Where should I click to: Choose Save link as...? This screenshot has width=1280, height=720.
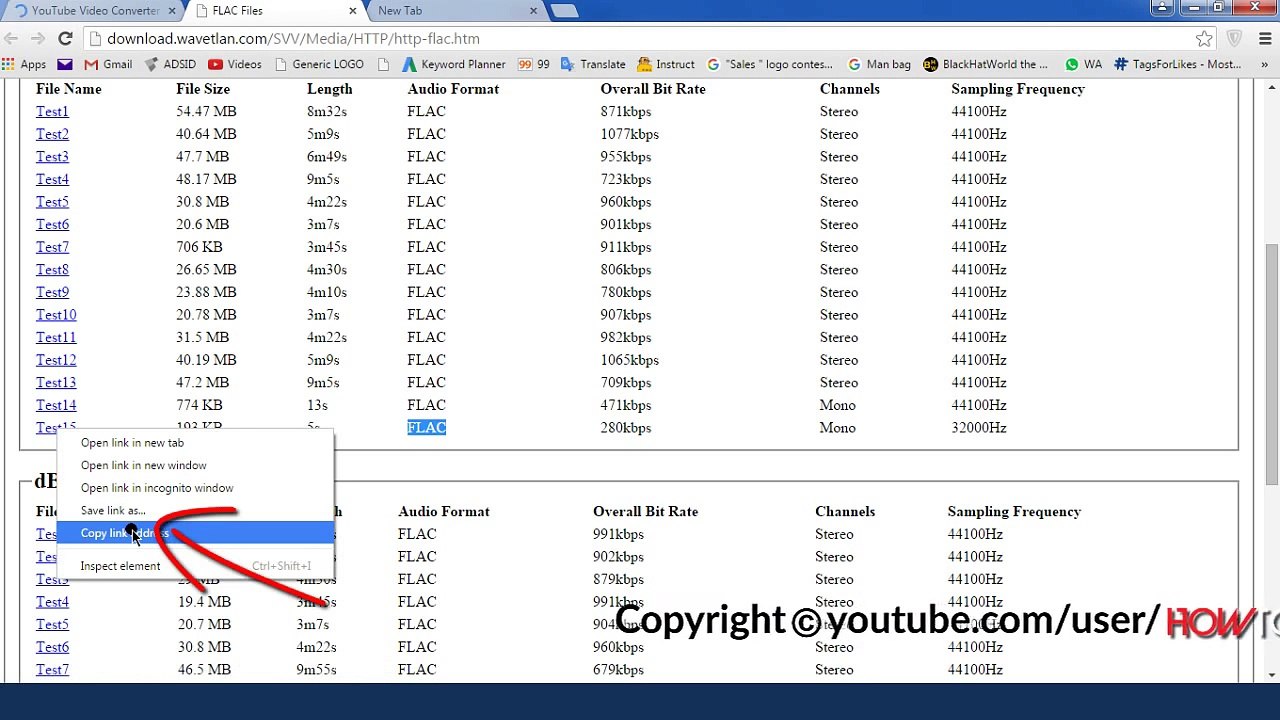coord(195,511)
